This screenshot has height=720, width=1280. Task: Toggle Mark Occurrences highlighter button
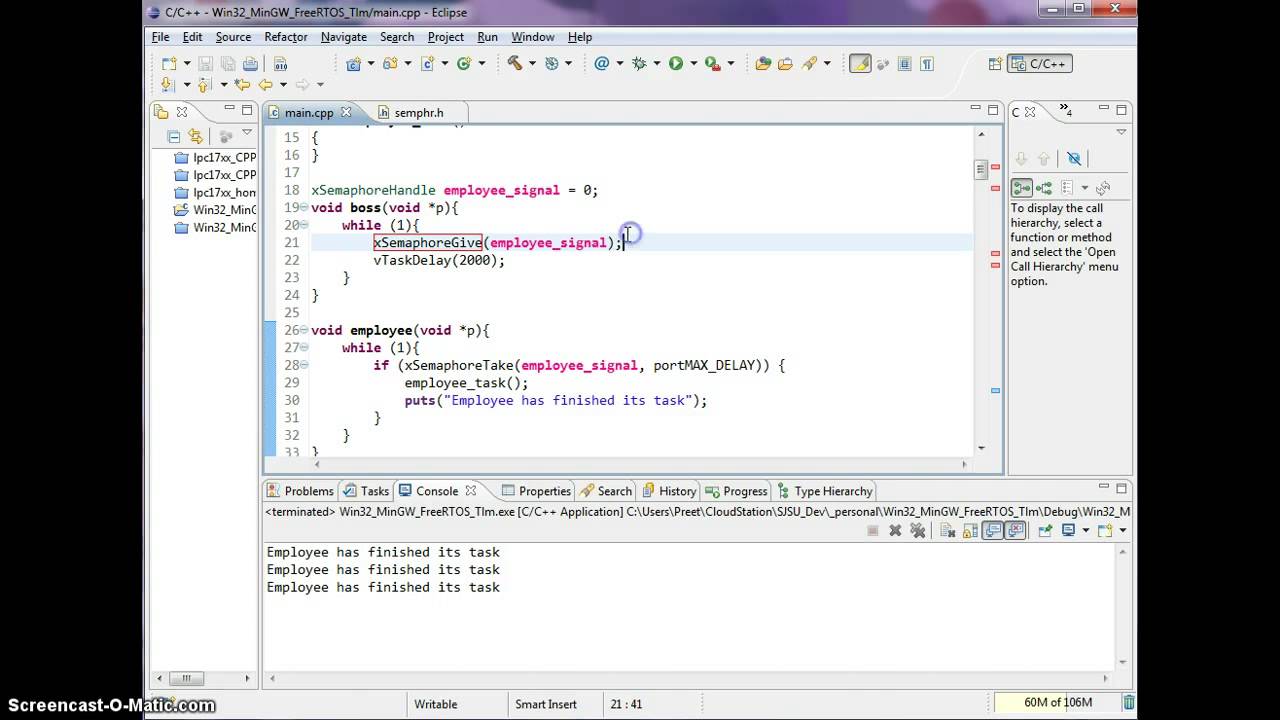[860, 64]
